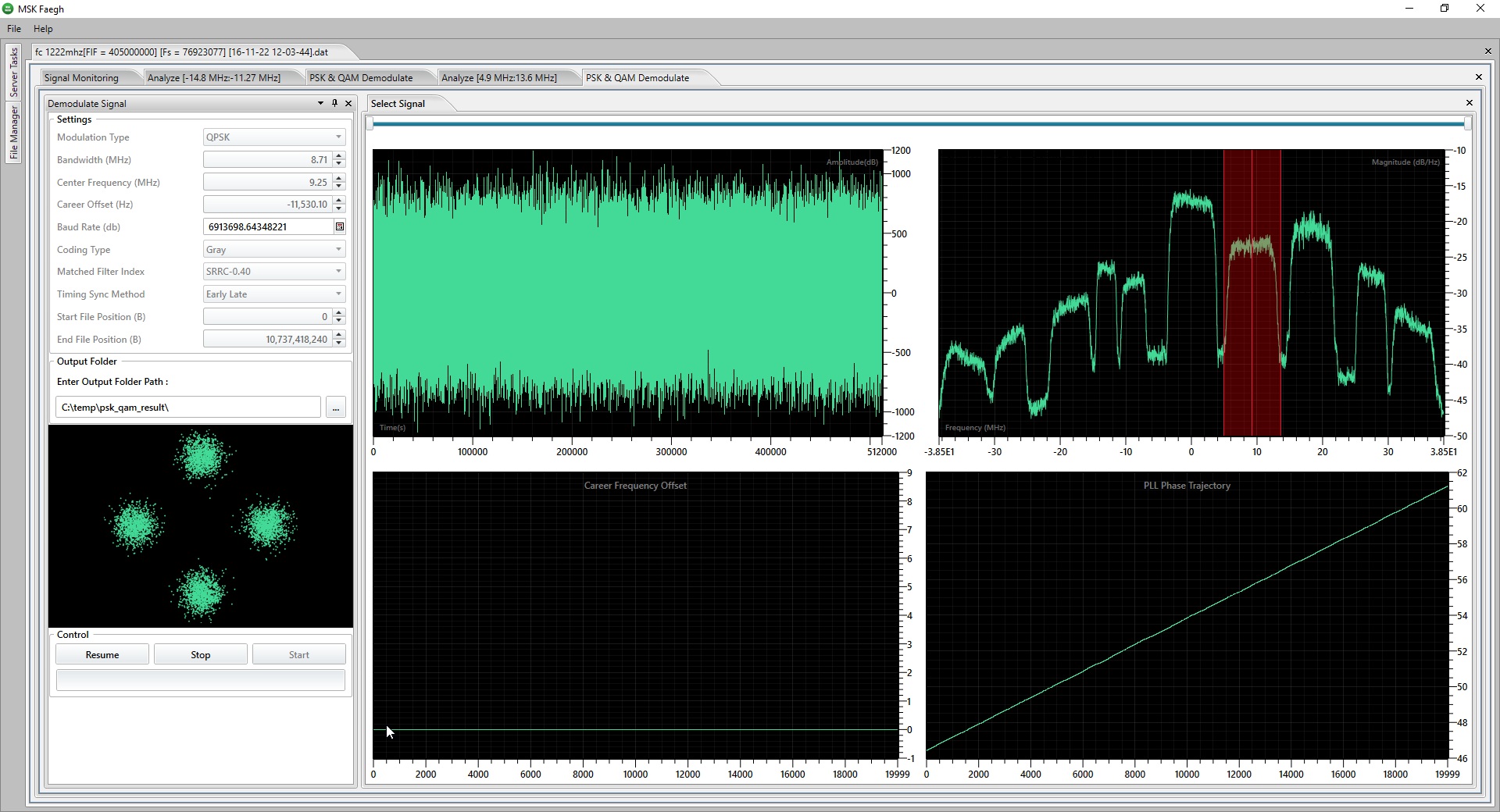
Task: Open the File Manager side panel
Action: pos(13,133)
